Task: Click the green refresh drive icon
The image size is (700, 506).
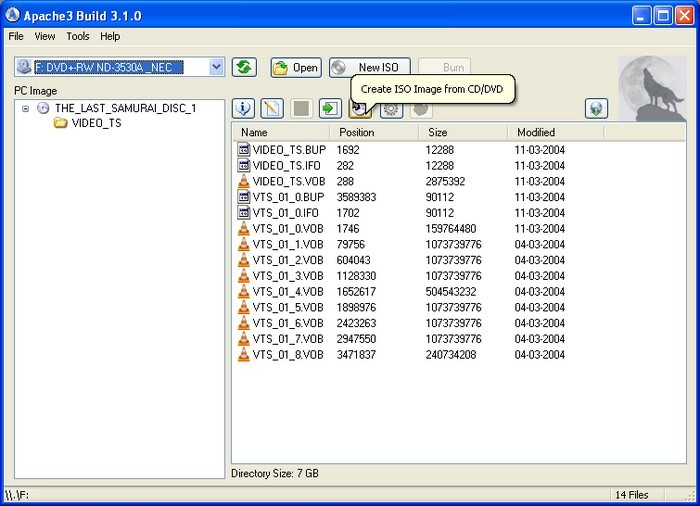Action: (x=244, y=67)
